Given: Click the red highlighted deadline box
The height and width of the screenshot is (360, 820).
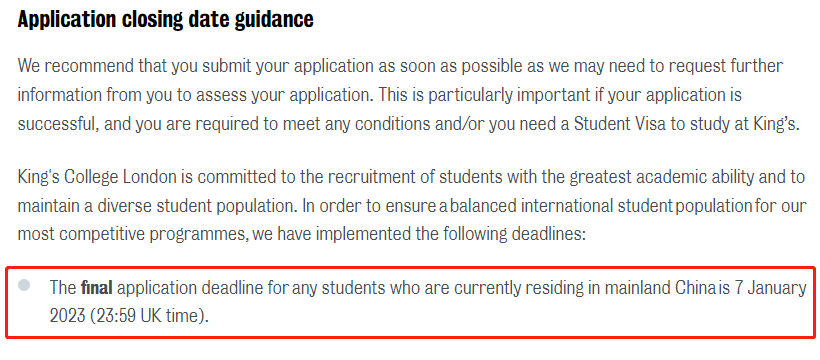Looking at the screenshot, I should 411,302.
